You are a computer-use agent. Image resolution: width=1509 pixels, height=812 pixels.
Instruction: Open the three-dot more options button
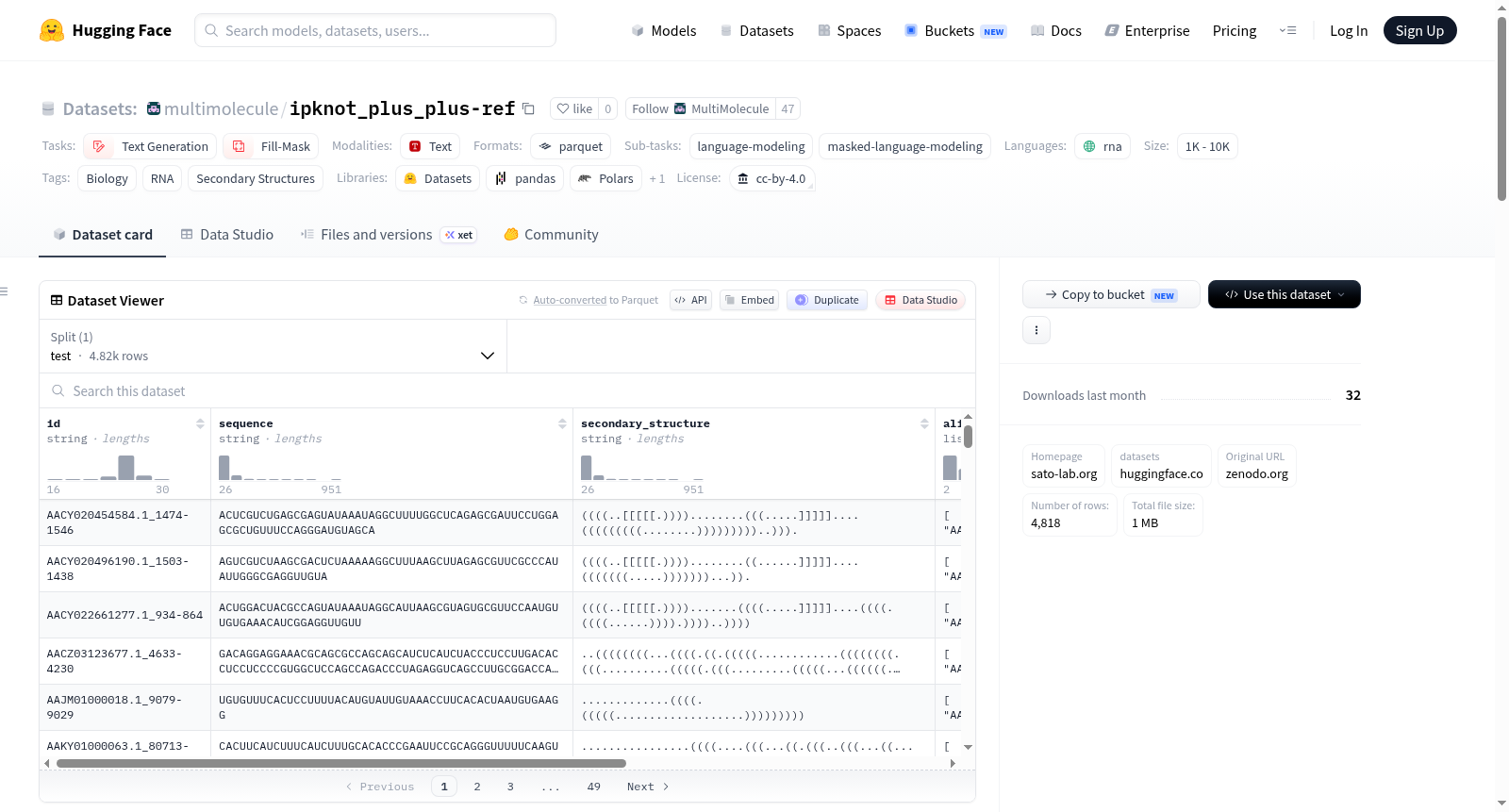point(1036,330)
